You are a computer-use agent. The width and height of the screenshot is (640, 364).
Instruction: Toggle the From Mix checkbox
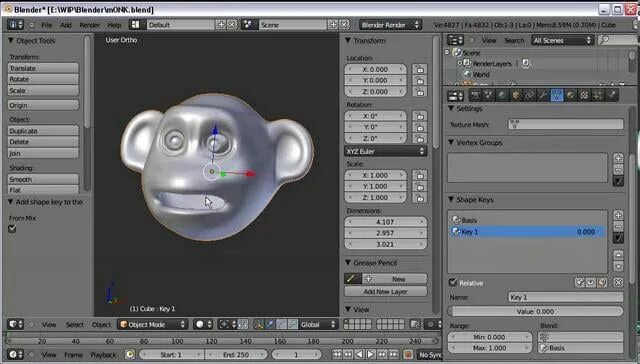point(12,229)
